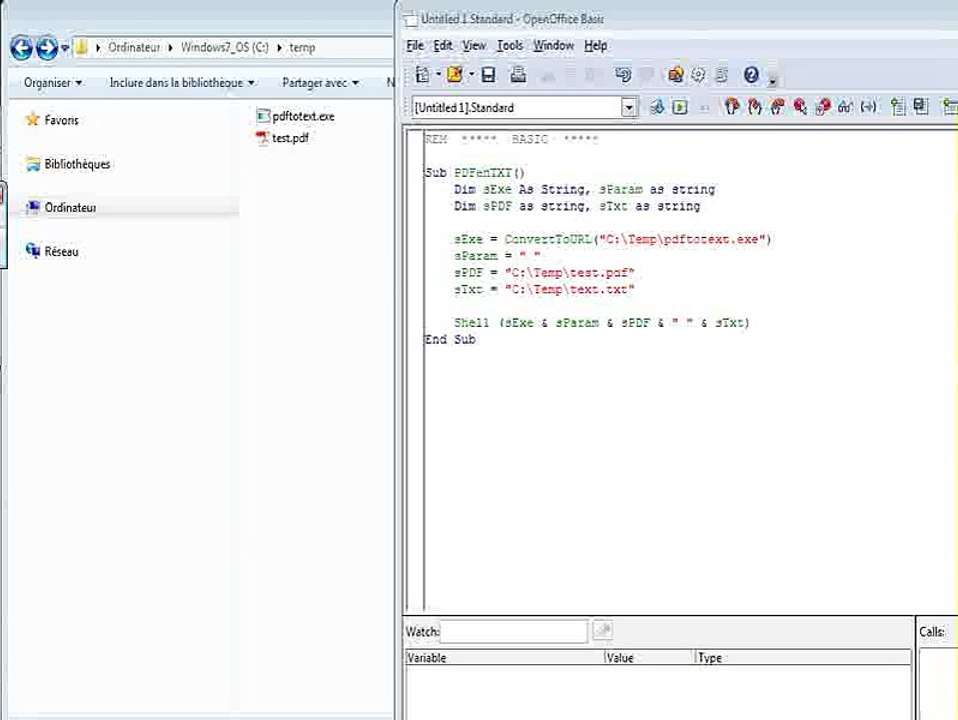Expand the Organiser dropdown in Explorer
This screenshot has width=958, height=720.
(54, 83)
